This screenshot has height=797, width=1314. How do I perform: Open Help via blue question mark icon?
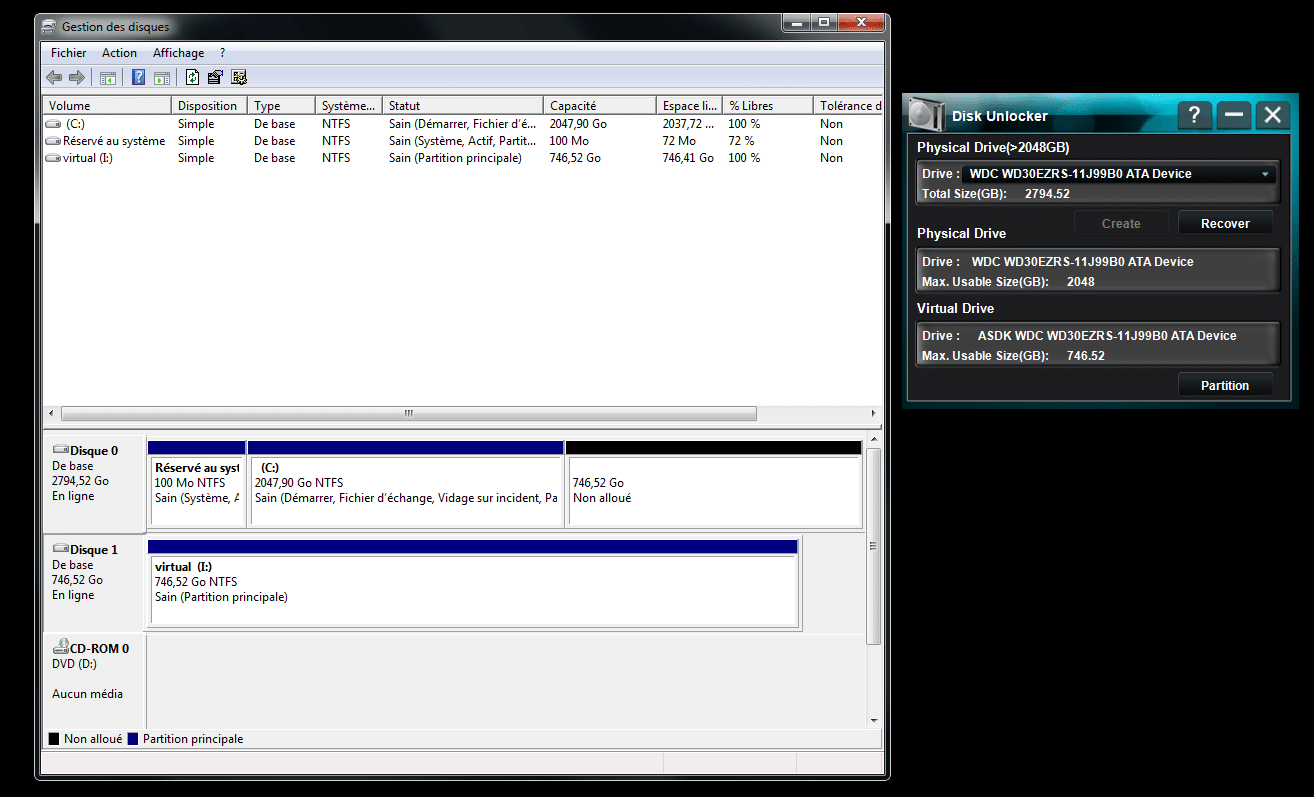(139, 77)
